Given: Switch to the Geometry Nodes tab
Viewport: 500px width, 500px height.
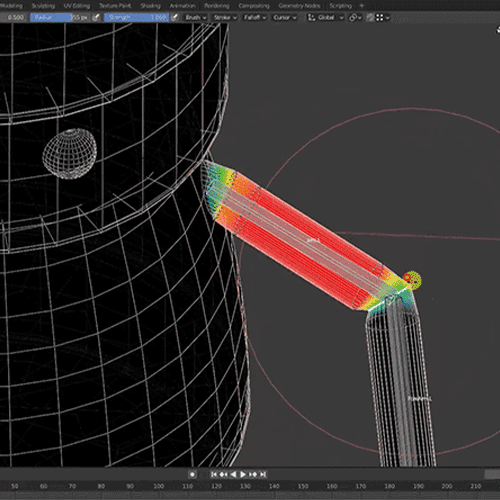Looking at the screenshot, I should [x=299, y=6].
